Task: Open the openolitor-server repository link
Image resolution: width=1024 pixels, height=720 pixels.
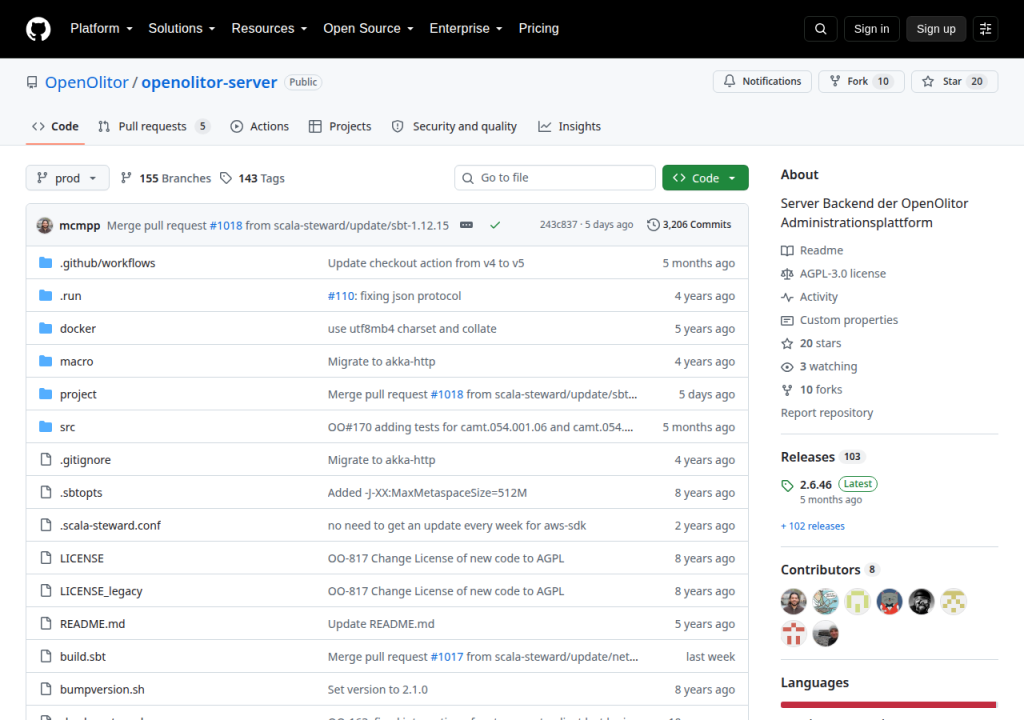Action: (210, 82)
